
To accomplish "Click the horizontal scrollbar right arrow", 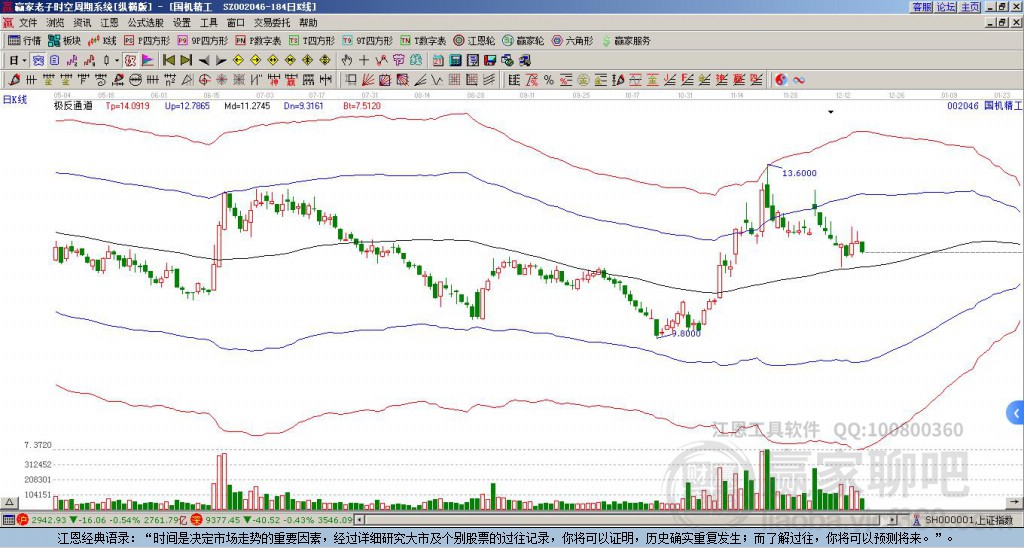I will click(x=893, y=520).
